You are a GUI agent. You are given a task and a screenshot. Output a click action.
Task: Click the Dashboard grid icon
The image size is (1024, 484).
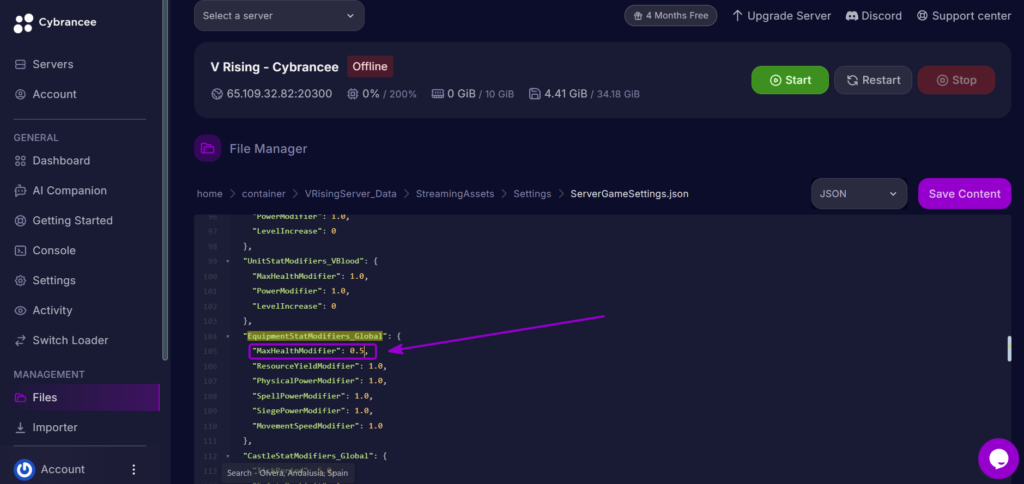click(20, 161)
